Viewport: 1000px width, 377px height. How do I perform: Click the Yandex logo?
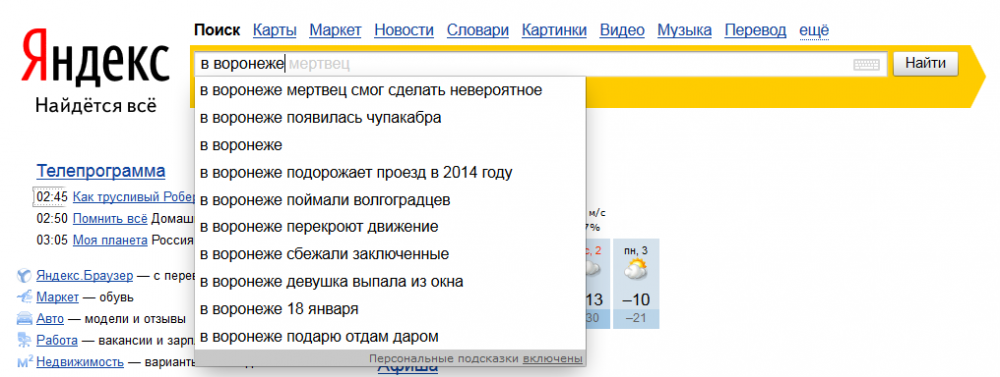coord(95,57)
